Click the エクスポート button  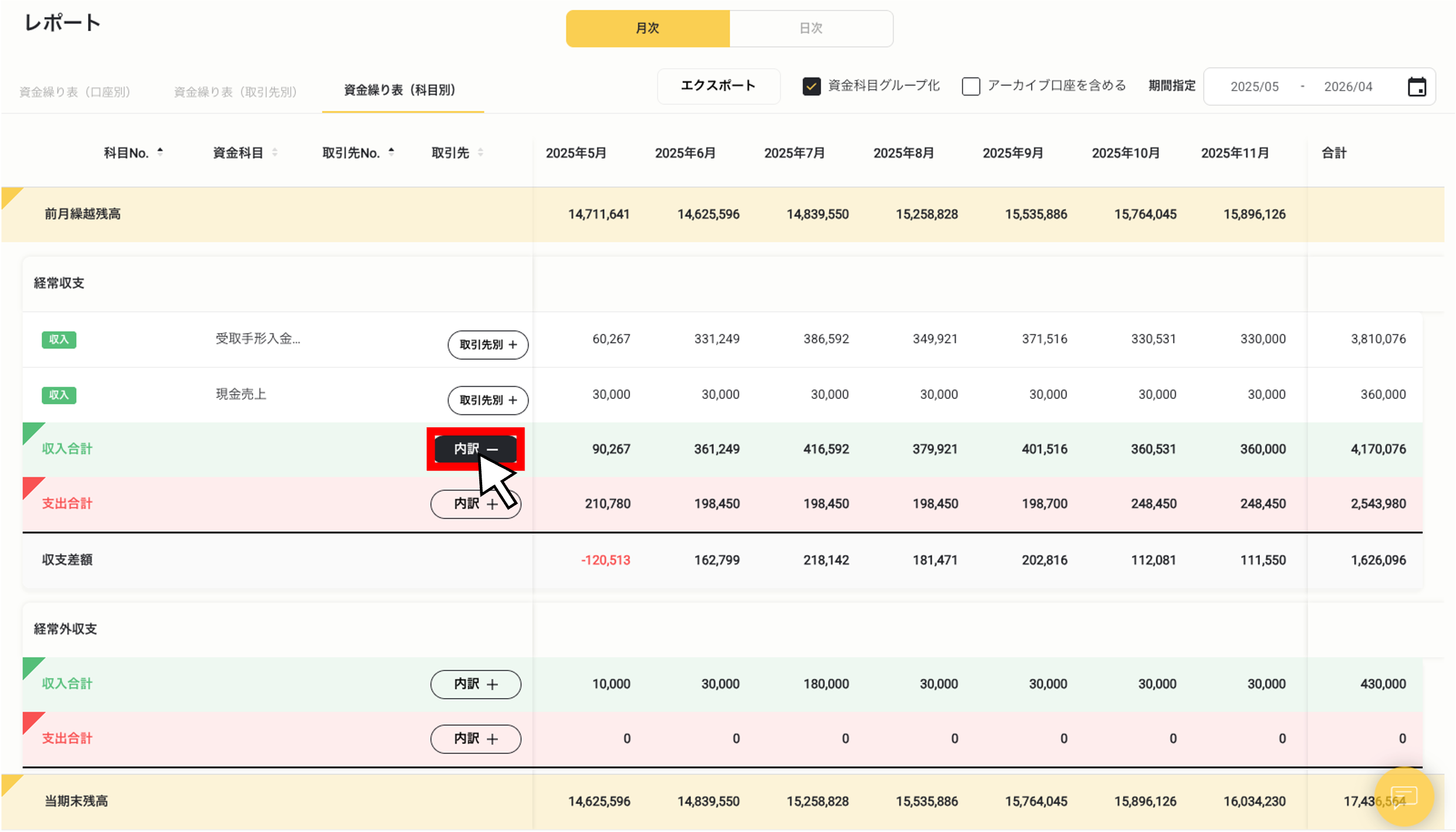[718, 86]
